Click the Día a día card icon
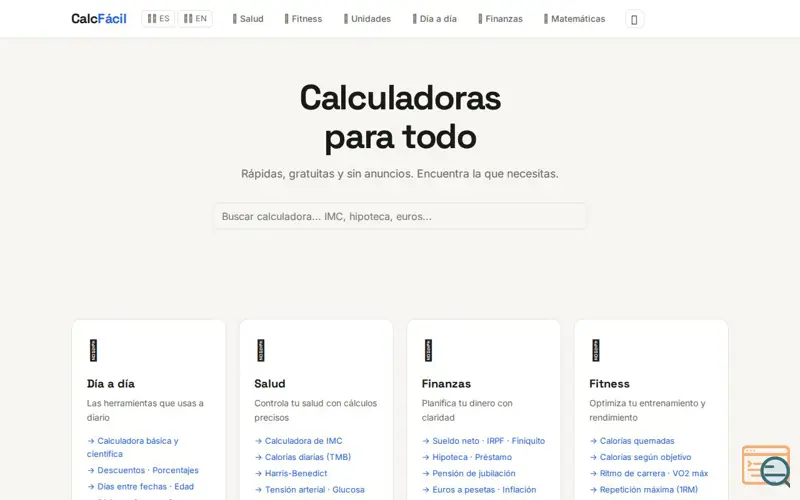The image size is (800, 500). pyautogui.click(x=93, y=351)
